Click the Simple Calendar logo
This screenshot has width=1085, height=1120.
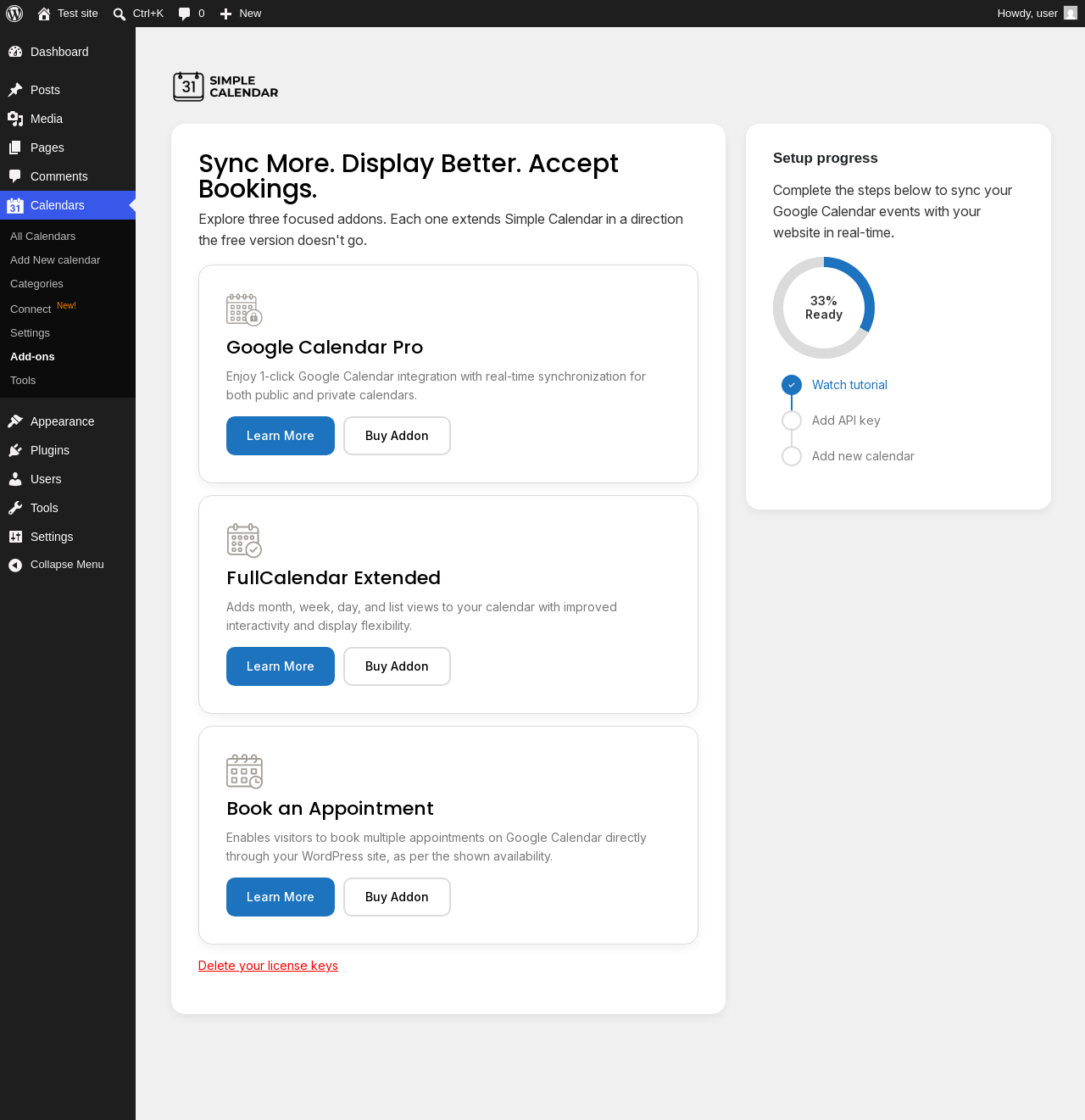[225, 86]
